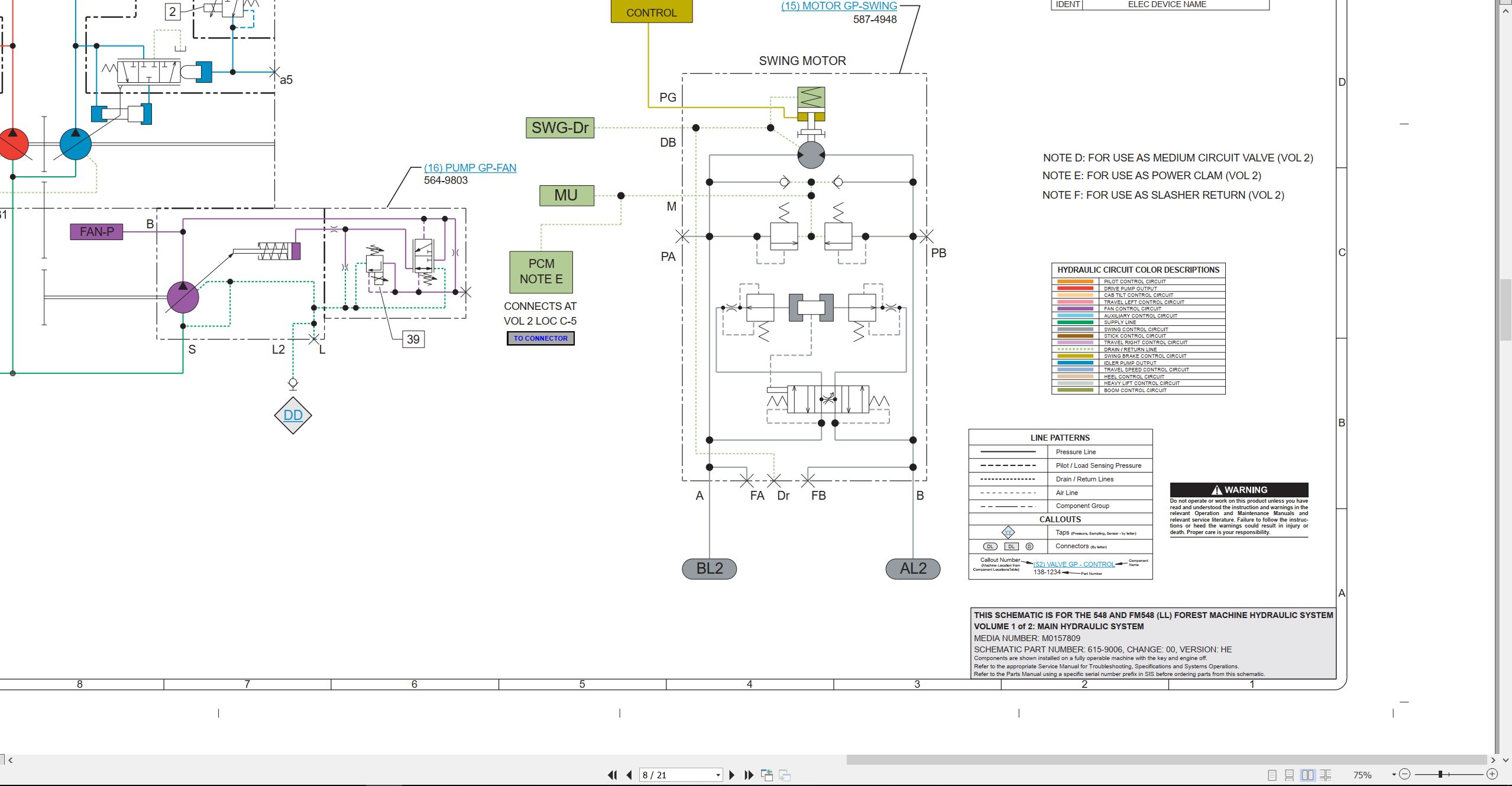Click the zoom slider handle
The width and height of the screenshot is (1512, 786).
(x=1440, y=774)
